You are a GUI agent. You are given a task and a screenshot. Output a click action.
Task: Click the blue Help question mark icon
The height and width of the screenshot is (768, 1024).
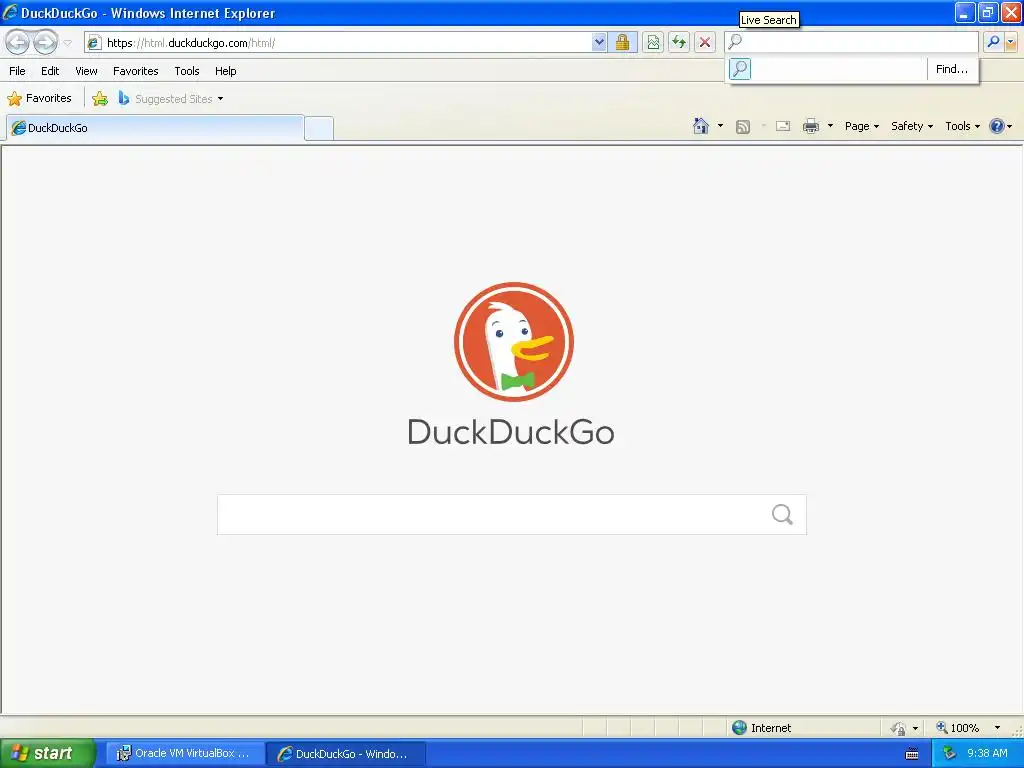click(x=997, y=126)
